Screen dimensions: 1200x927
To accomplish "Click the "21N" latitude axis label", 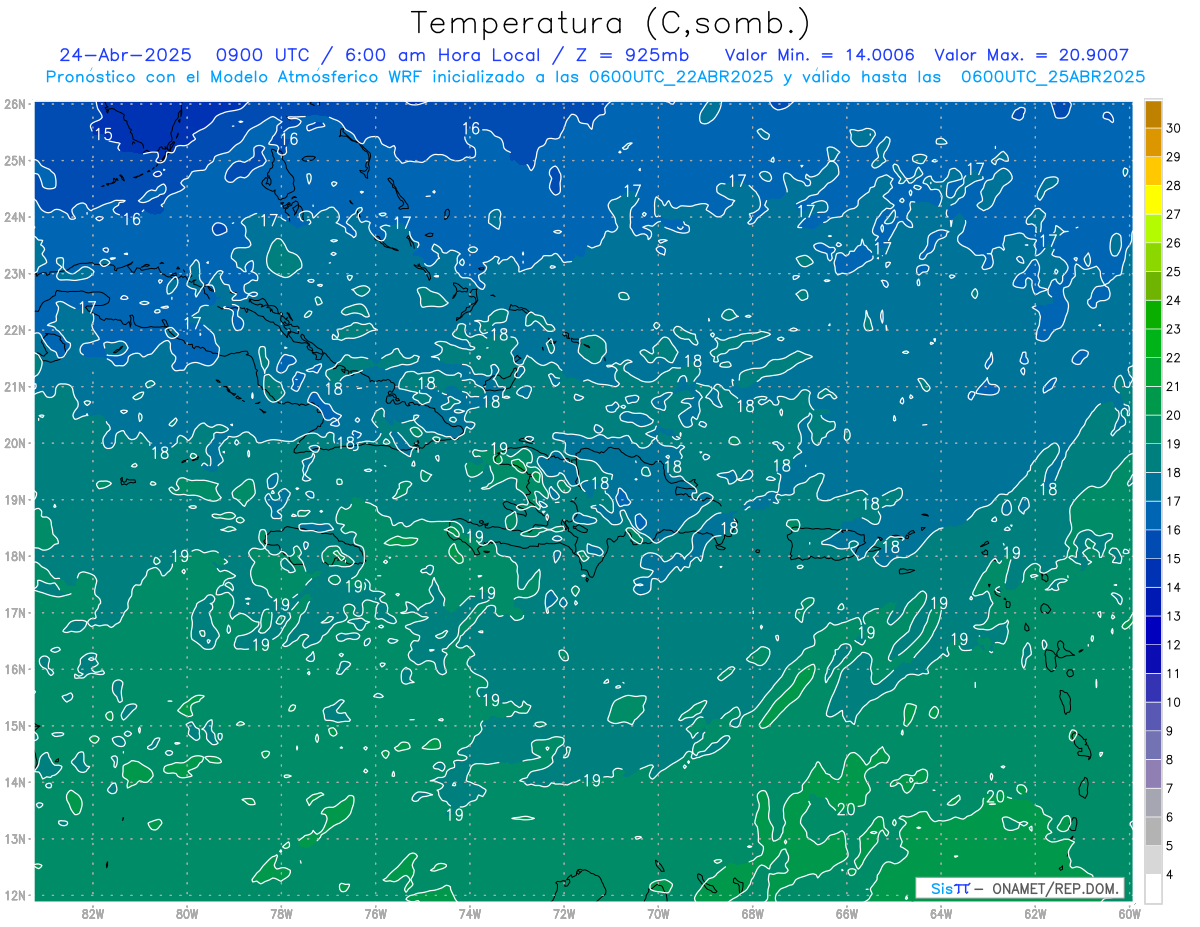I will (14, 386).
